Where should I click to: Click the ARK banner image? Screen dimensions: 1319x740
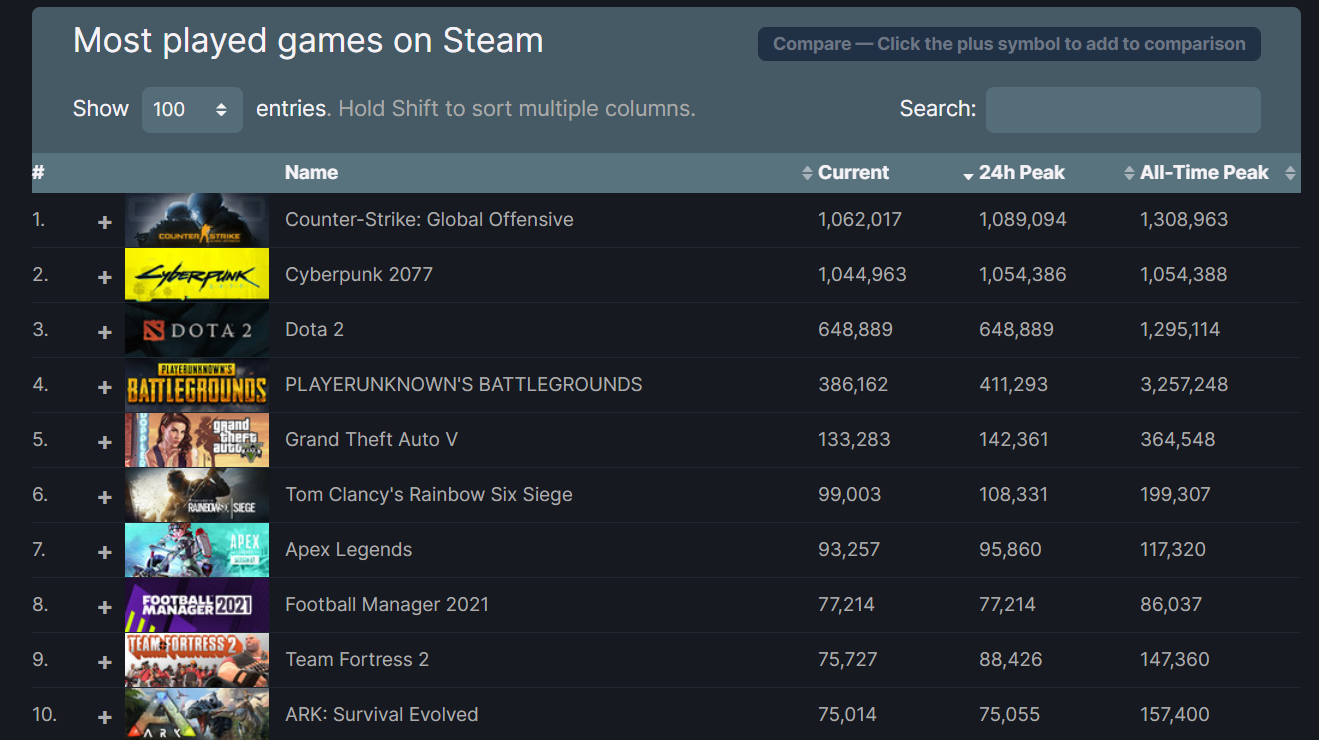(x=197, y=714)
